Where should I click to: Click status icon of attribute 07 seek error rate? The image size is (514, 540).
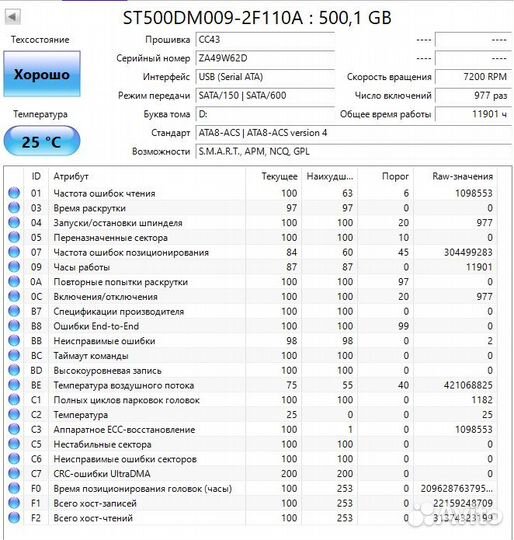[14, 252]
